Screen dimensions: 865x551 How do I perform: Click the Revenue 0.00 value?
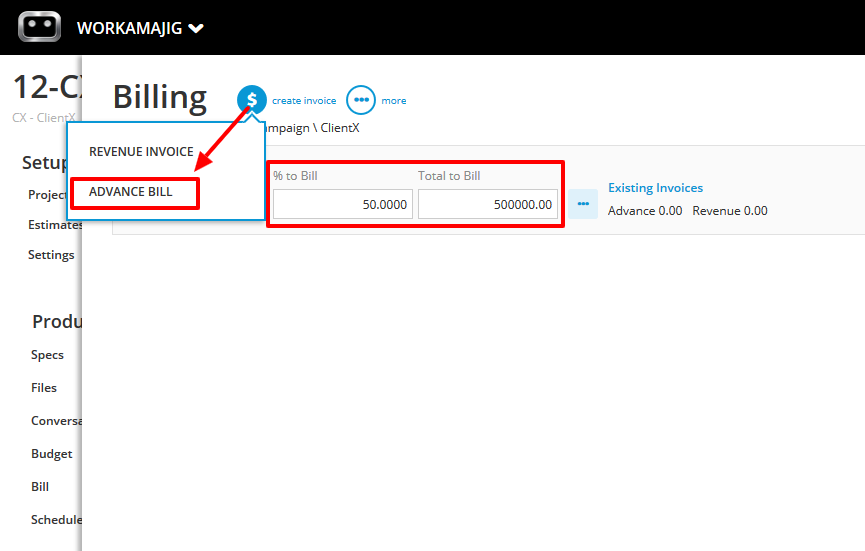coord(730,211)
